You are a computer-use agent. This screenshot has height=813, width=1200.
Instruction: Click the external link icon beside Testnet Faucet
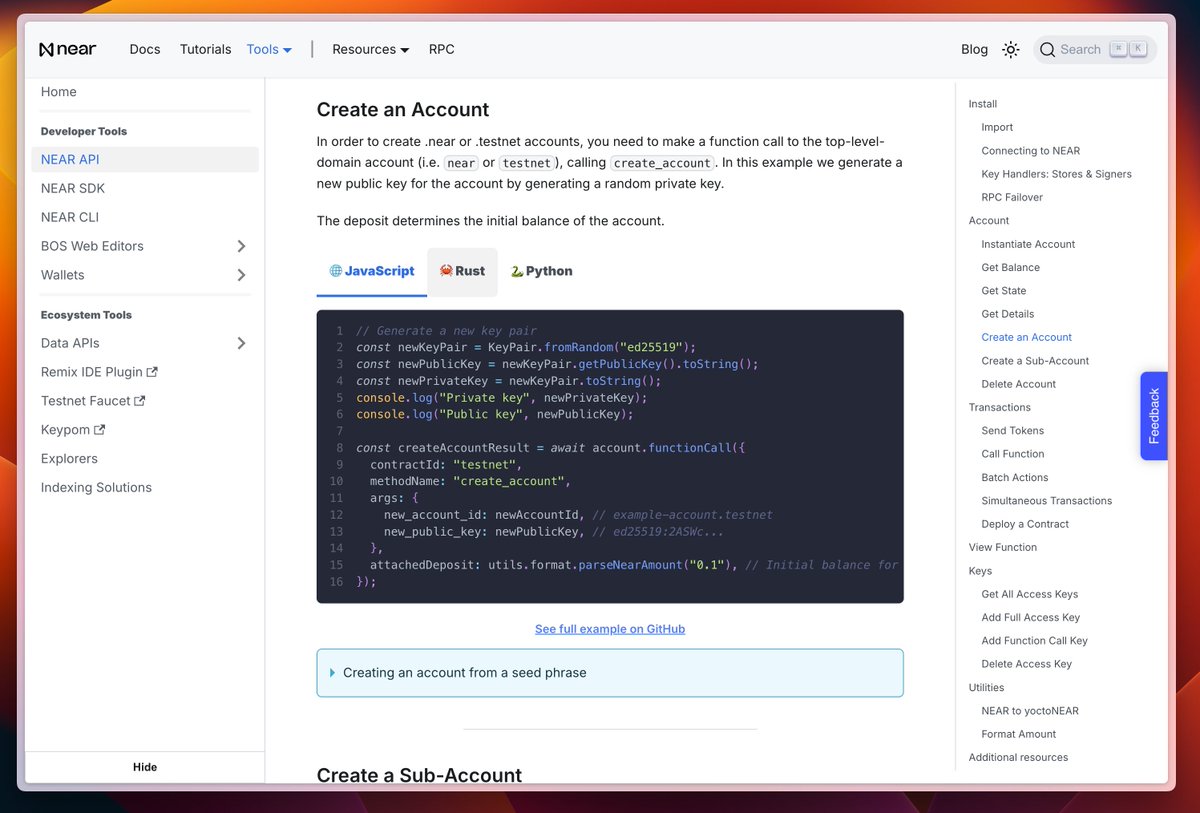pos(140,401)
